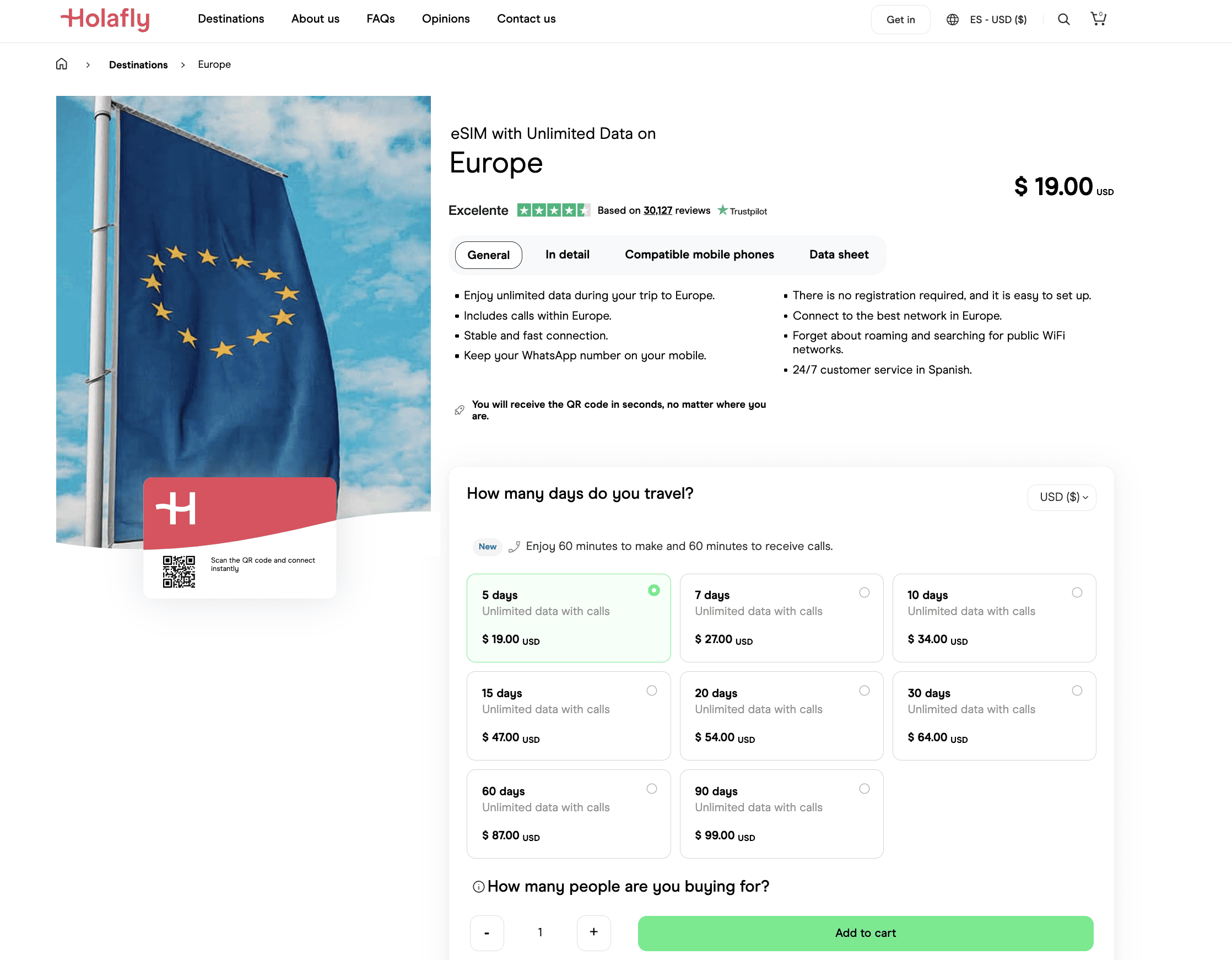Select the 7 days plan radio button

point(864,592)
